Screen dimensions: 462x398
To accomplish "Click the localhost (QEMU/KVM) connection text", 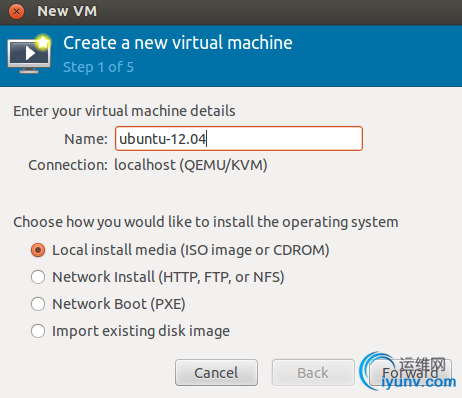I will pyautogui.click(x=191, y=165).
